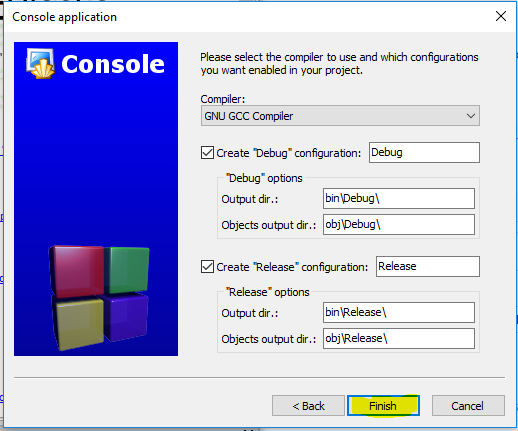The width and height of the screenshot is (518, 431).
Task: Edit the Release output dir field bin\Release\
Action: pyautogui.click(x=399, y=312)
